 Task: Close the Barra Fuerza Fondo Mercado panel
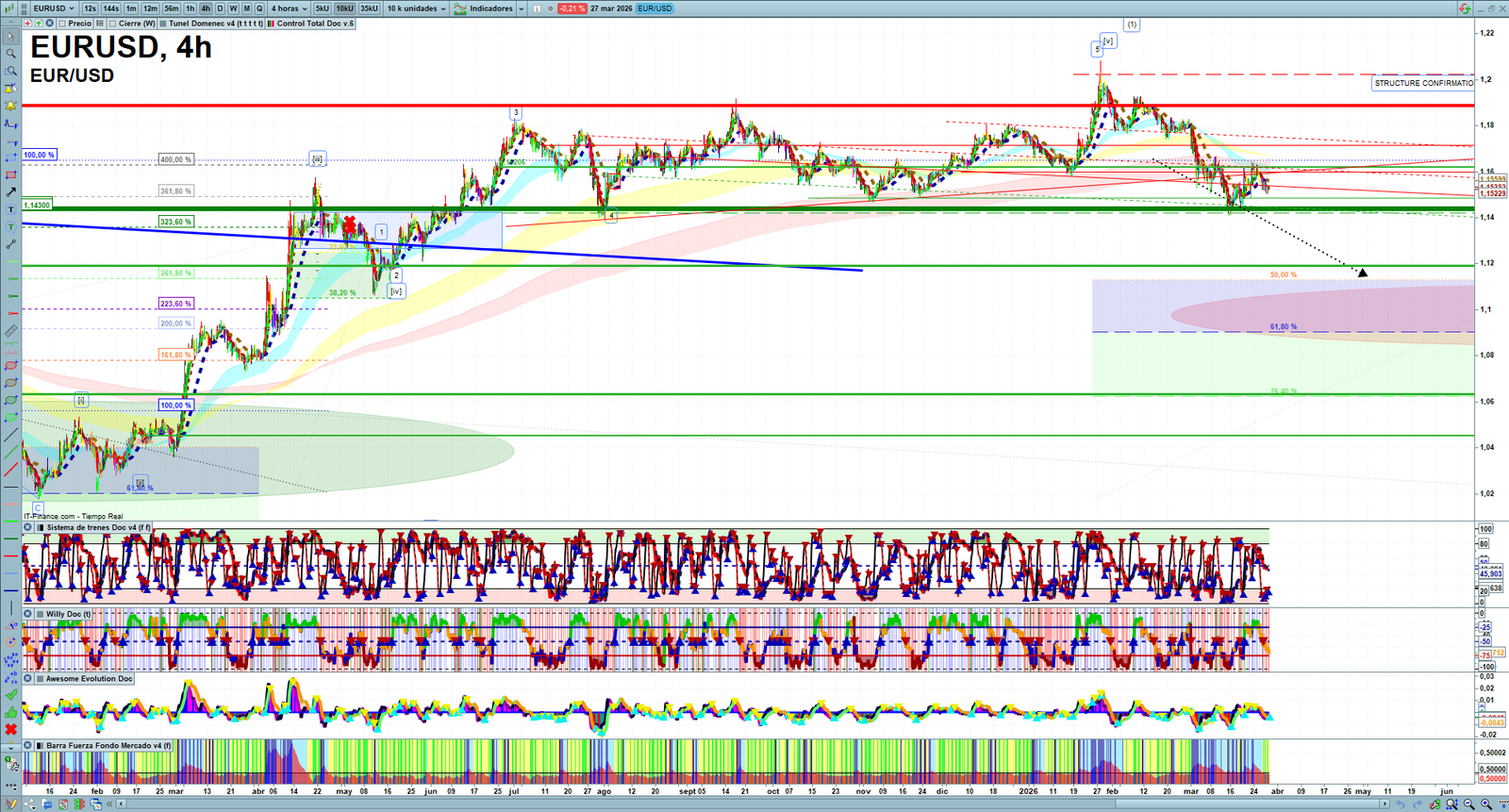point(28,746)
